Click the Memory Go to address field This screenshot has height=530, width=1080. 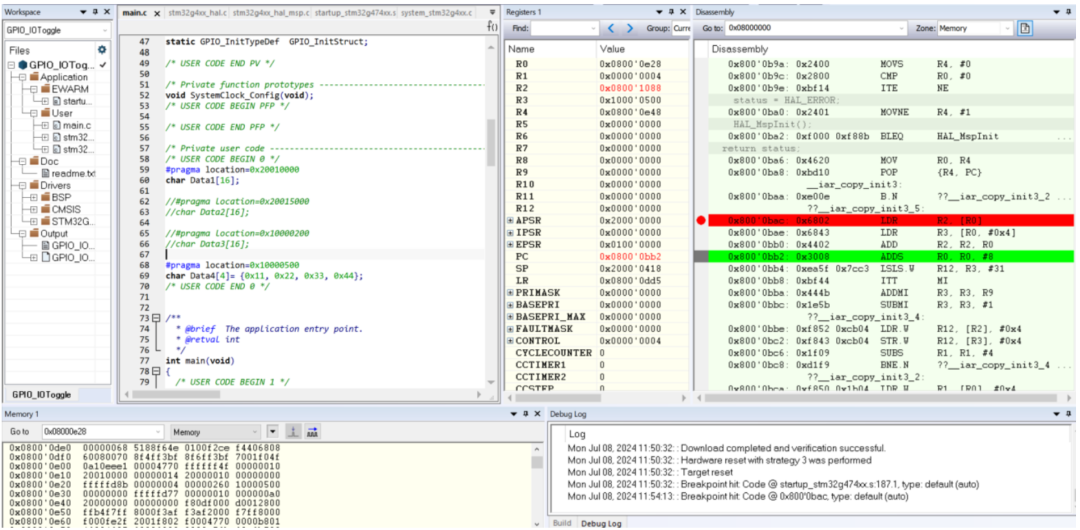[102, 432]
